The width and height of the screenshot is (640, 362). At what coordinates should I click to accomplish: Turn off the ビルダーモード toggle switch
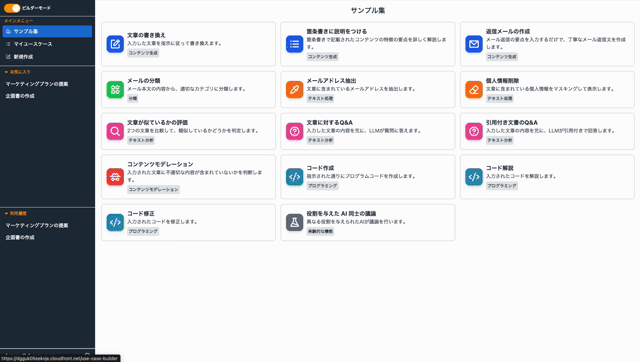click(x=12, y=8)
